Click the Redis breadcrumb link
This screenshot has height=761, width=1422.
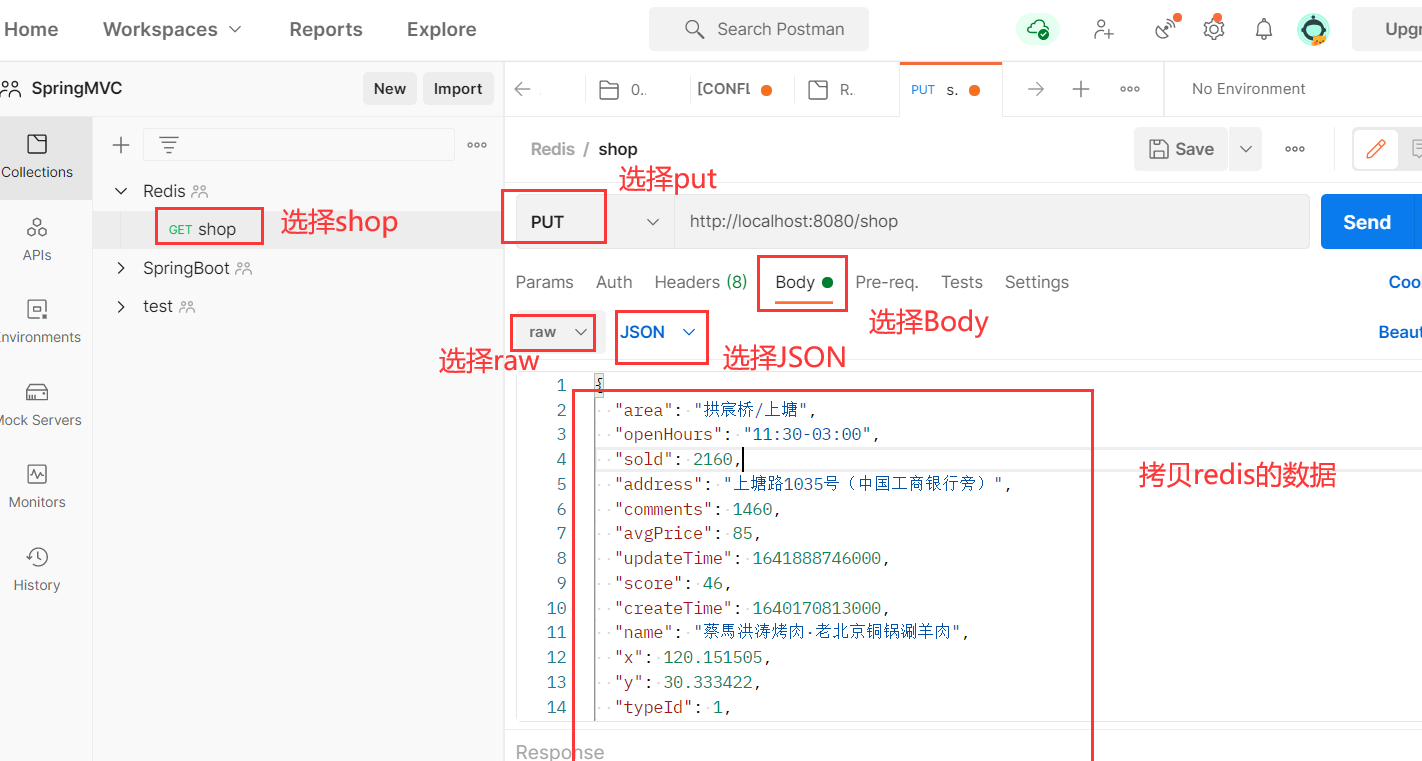pos(553,149)
